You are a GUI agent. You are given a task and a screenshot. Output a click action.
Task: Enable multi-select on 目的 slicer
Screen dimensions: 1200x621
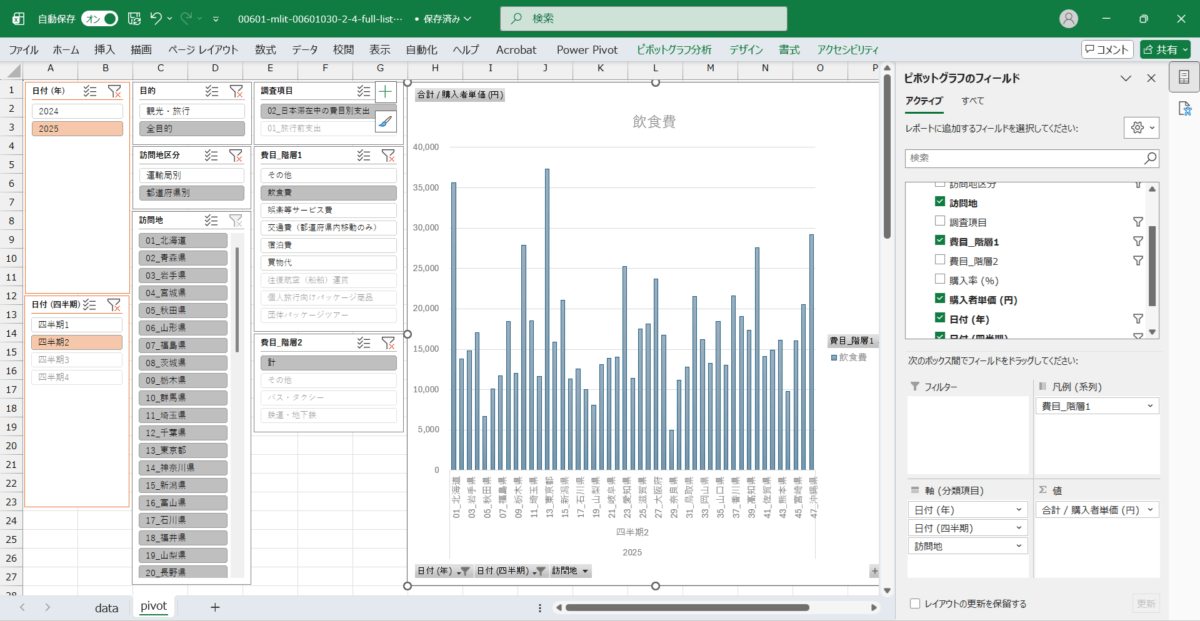click(212, 90)
